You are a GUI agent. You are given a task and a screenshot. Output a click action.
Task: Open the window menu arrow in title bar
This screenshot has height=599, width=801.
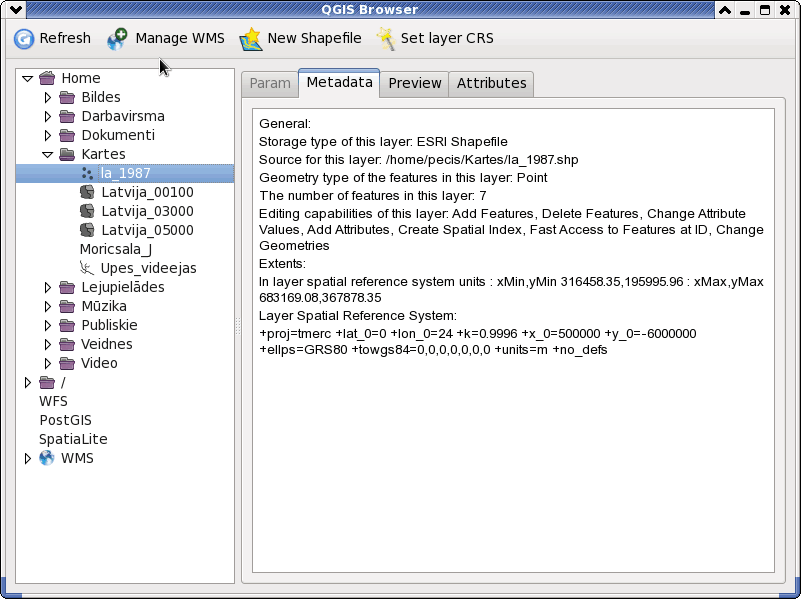16,9
